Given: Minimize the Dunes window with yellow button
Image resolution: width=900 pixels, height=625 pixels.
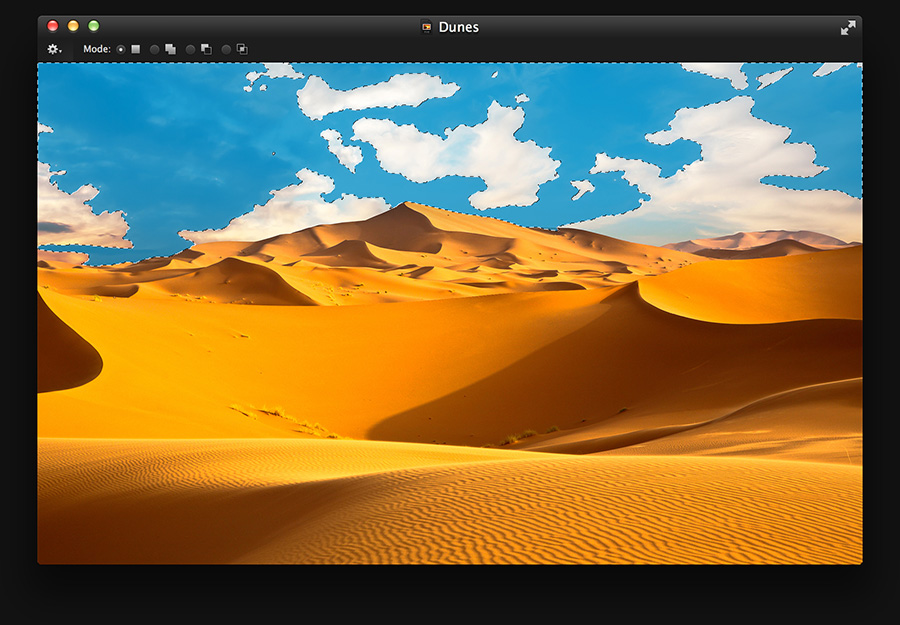Looking at the screenshot, I should (73, 26).
